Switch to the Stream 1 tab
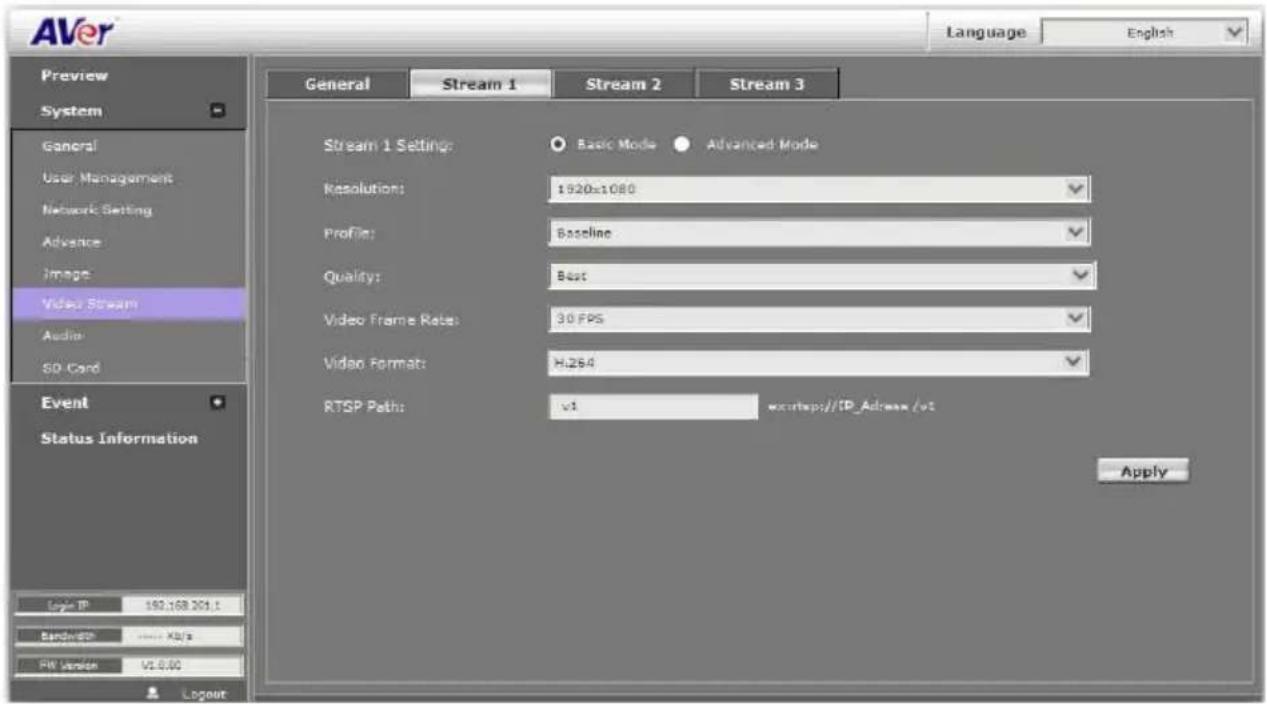The image size is (1267, 704). point(480,84)
